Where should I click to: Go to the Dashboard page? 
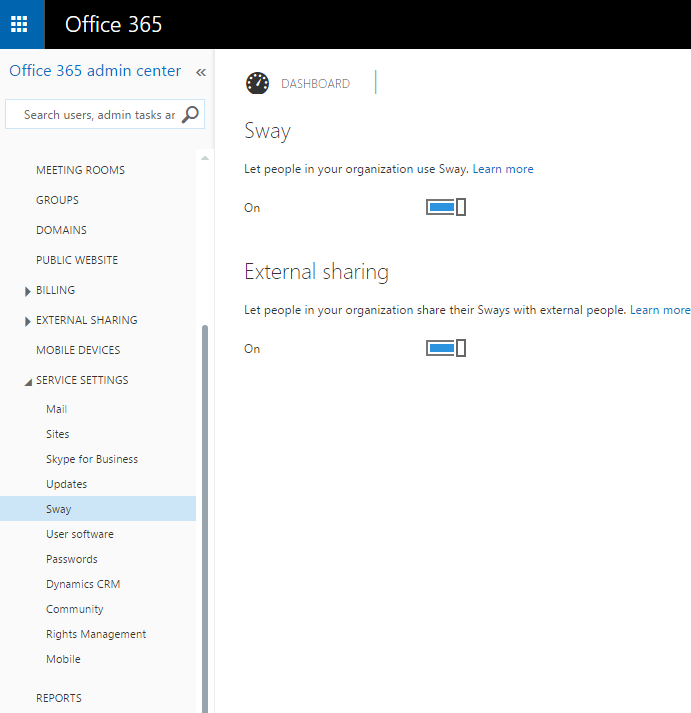pyautogui.click(x=315, y=84)
